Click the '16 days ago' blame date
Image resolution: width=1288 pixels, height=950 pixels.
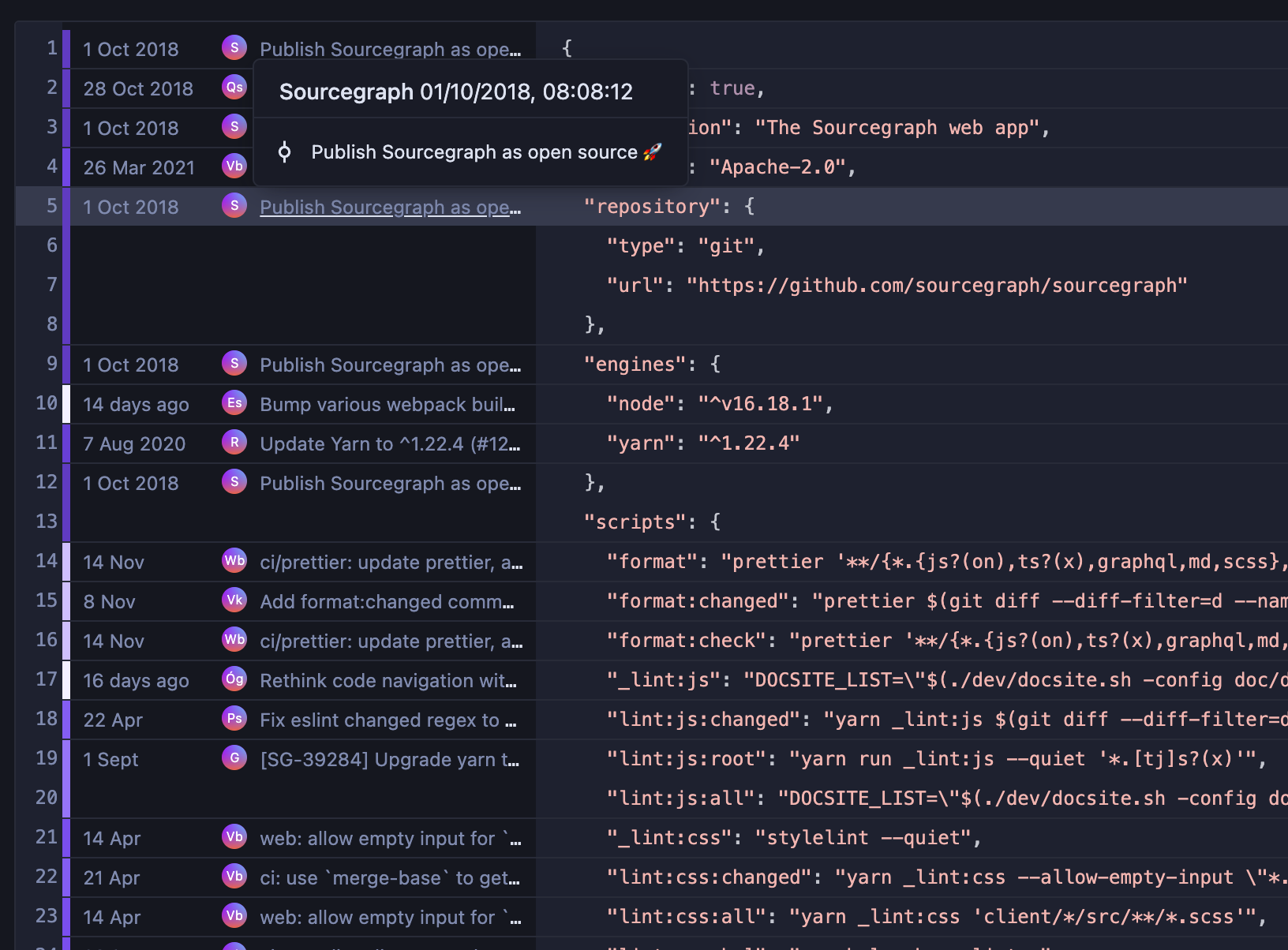pyautogui.click(x=136, y=680)
